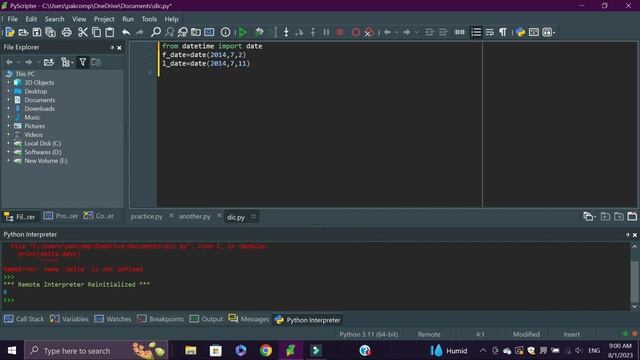Undo the last edit with the arrow icon

pyautogui.click(x=126, y=32)
